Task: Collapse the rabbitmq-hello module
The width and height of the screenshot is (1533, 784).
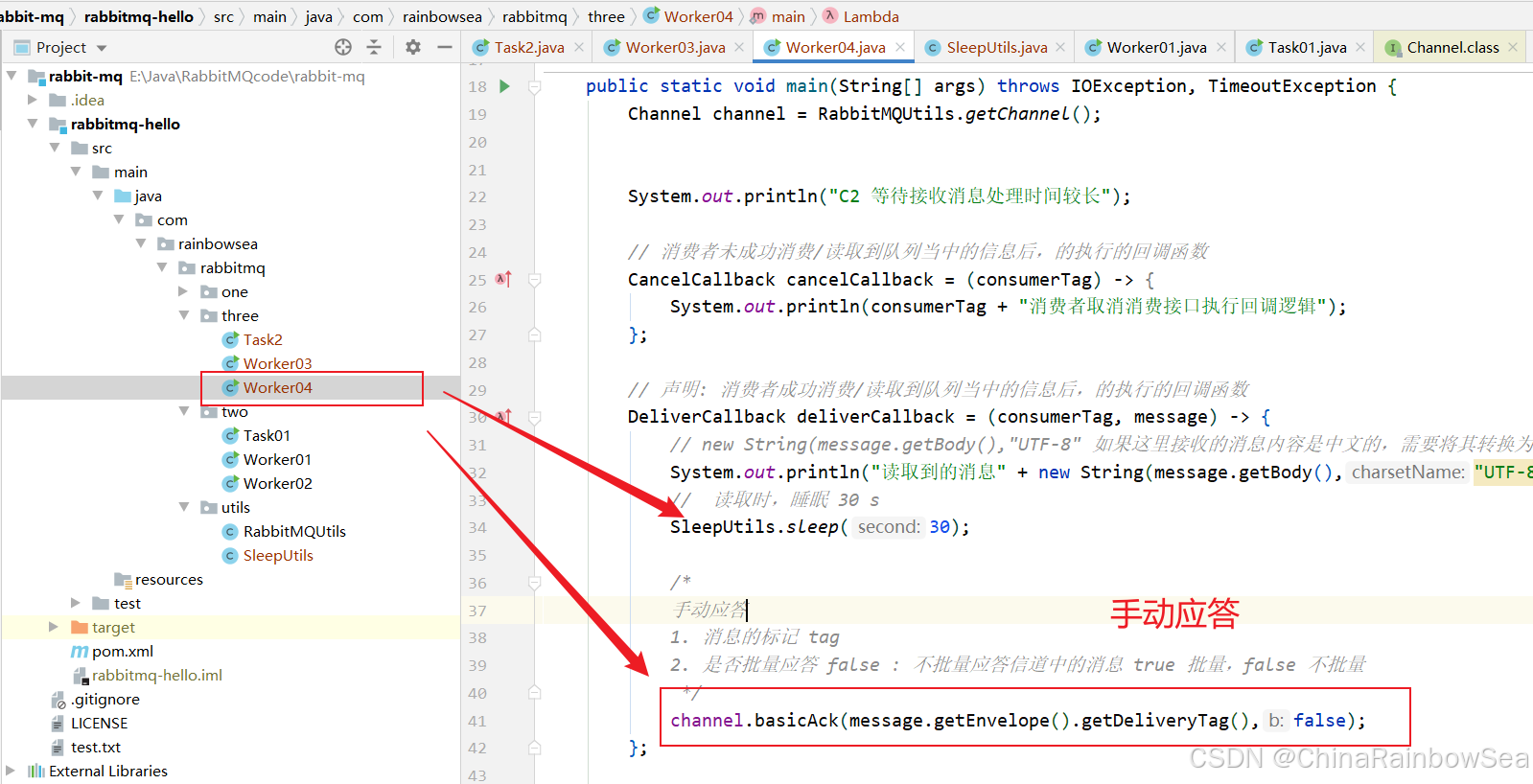Action: tap(33, 123)
